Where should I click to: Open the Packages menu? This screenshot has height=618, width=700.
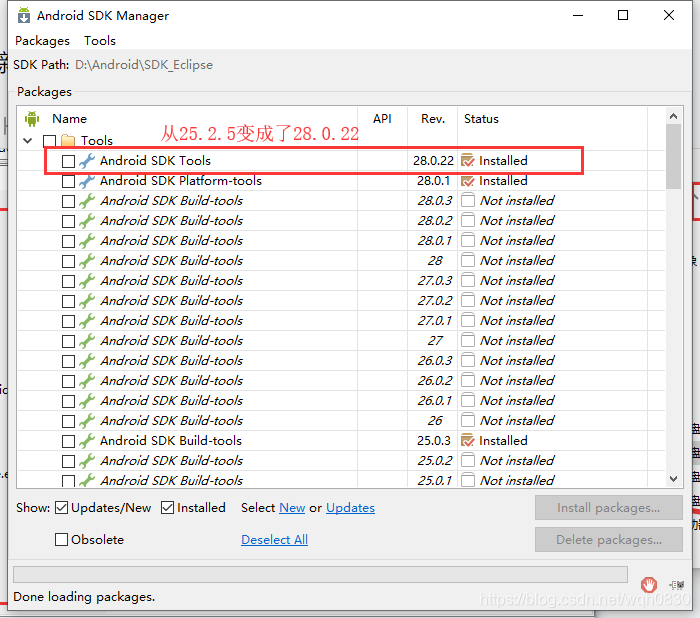coord(42,41)
